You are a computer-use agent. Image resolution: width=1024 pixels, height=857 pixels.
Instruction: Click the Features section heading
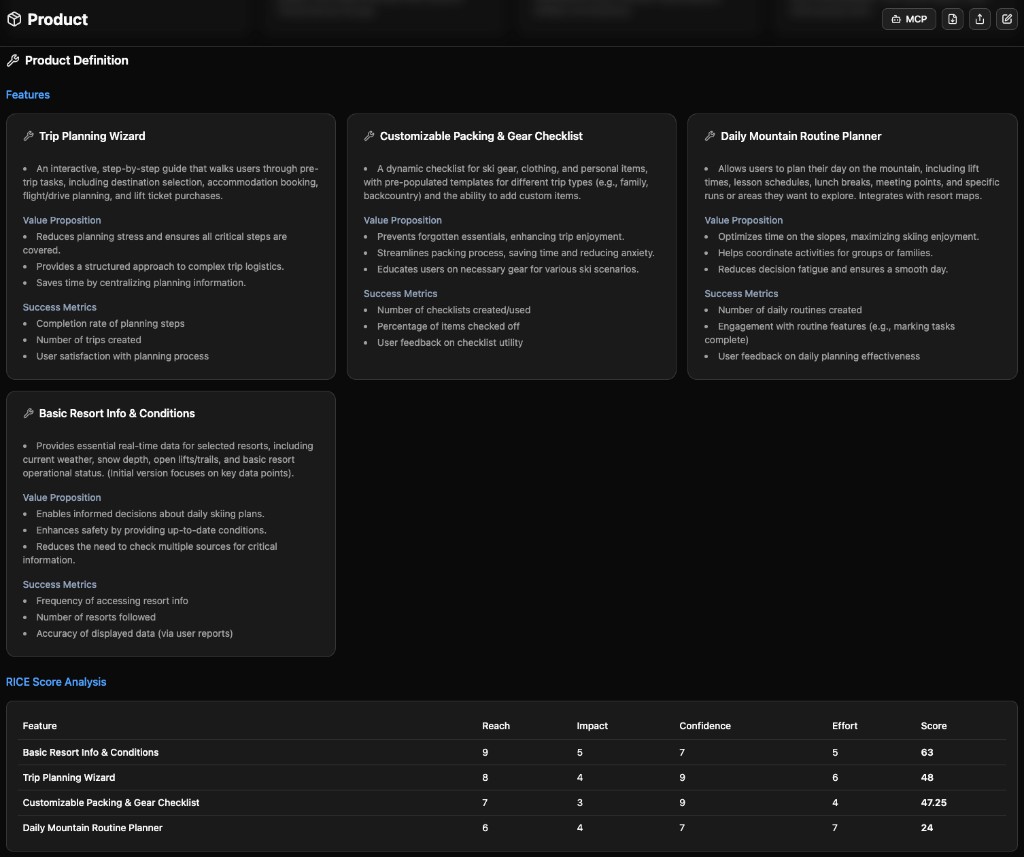[x=28, y=94]
